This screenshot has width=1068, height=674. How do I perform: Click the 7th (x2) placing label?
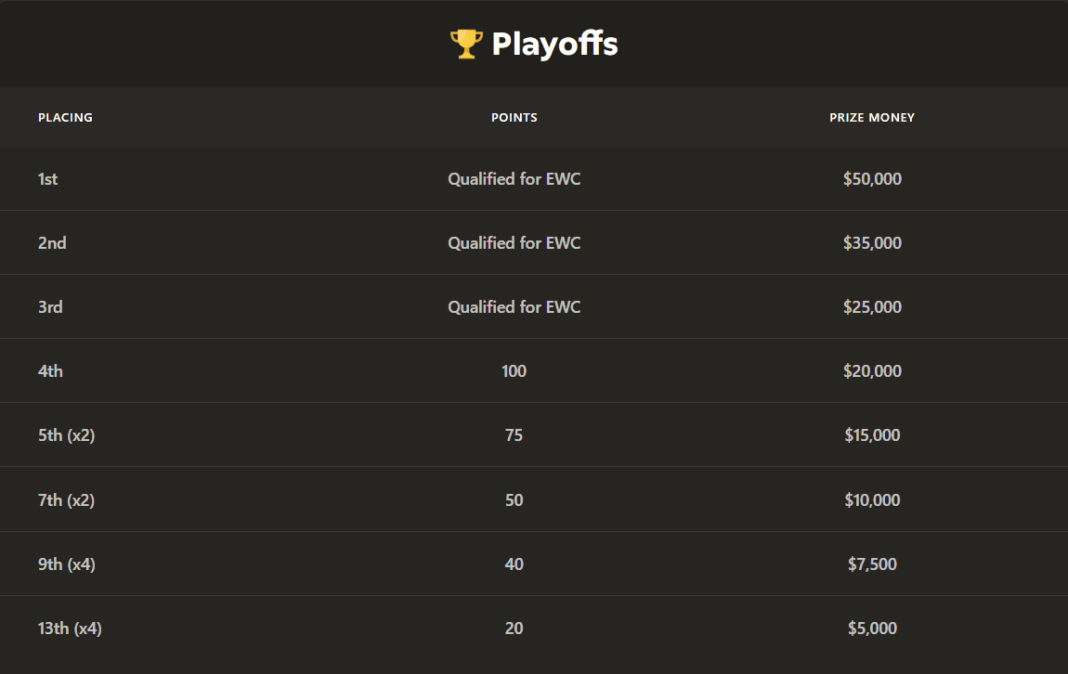[66, 500]
